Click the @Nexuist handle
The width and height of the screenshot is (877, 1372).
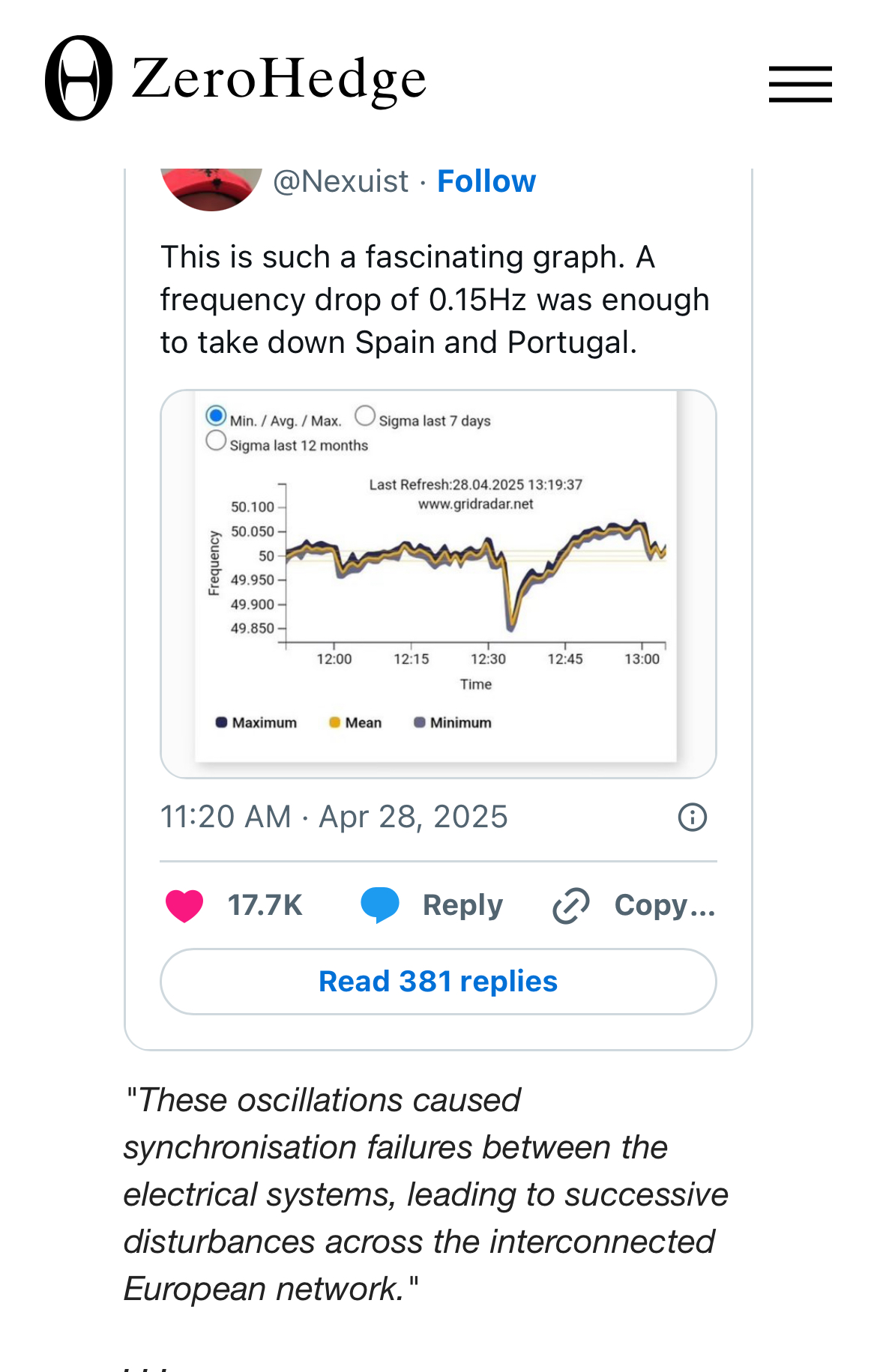341,181
